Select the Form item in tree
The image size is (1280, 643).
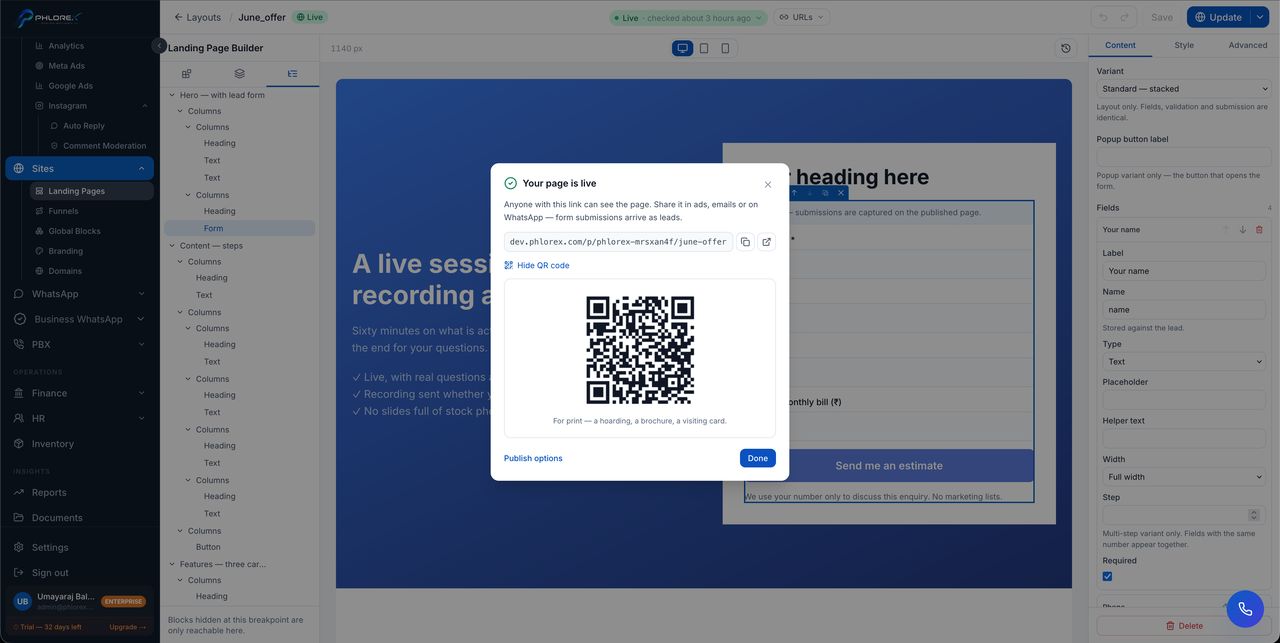tap(240, 228)
